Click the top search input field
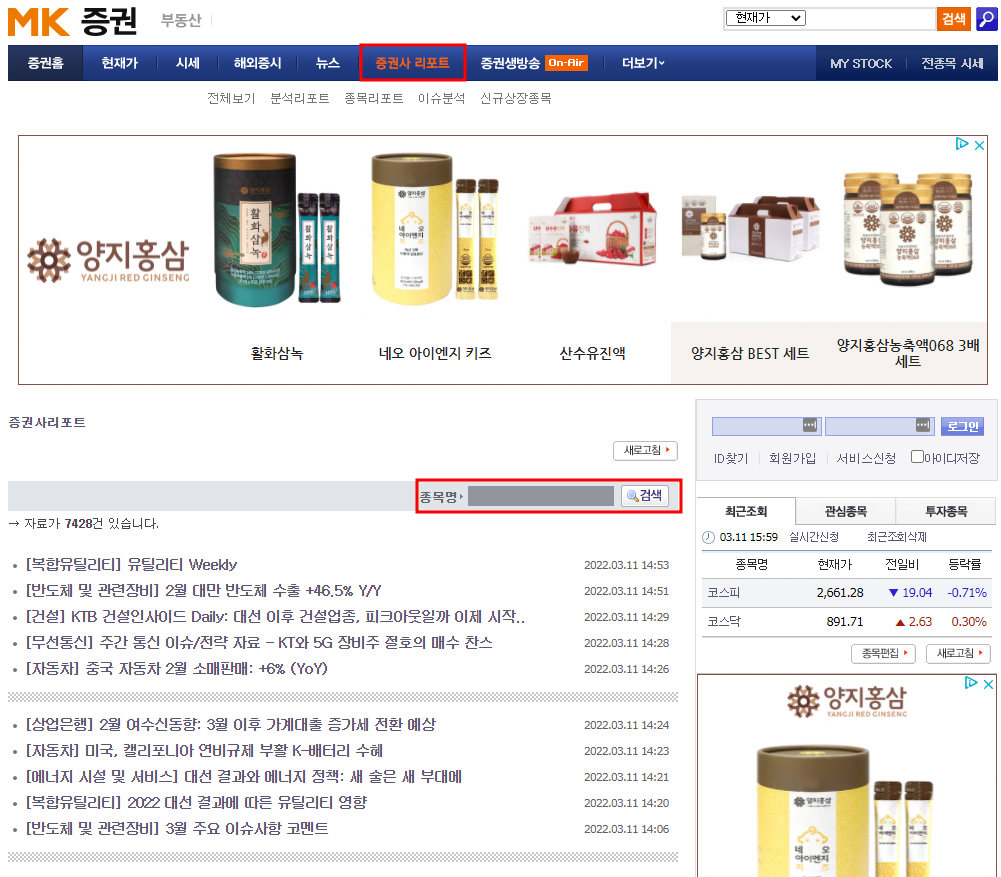Viewport: 1001px width, 877px height. [x=871, y=18]
